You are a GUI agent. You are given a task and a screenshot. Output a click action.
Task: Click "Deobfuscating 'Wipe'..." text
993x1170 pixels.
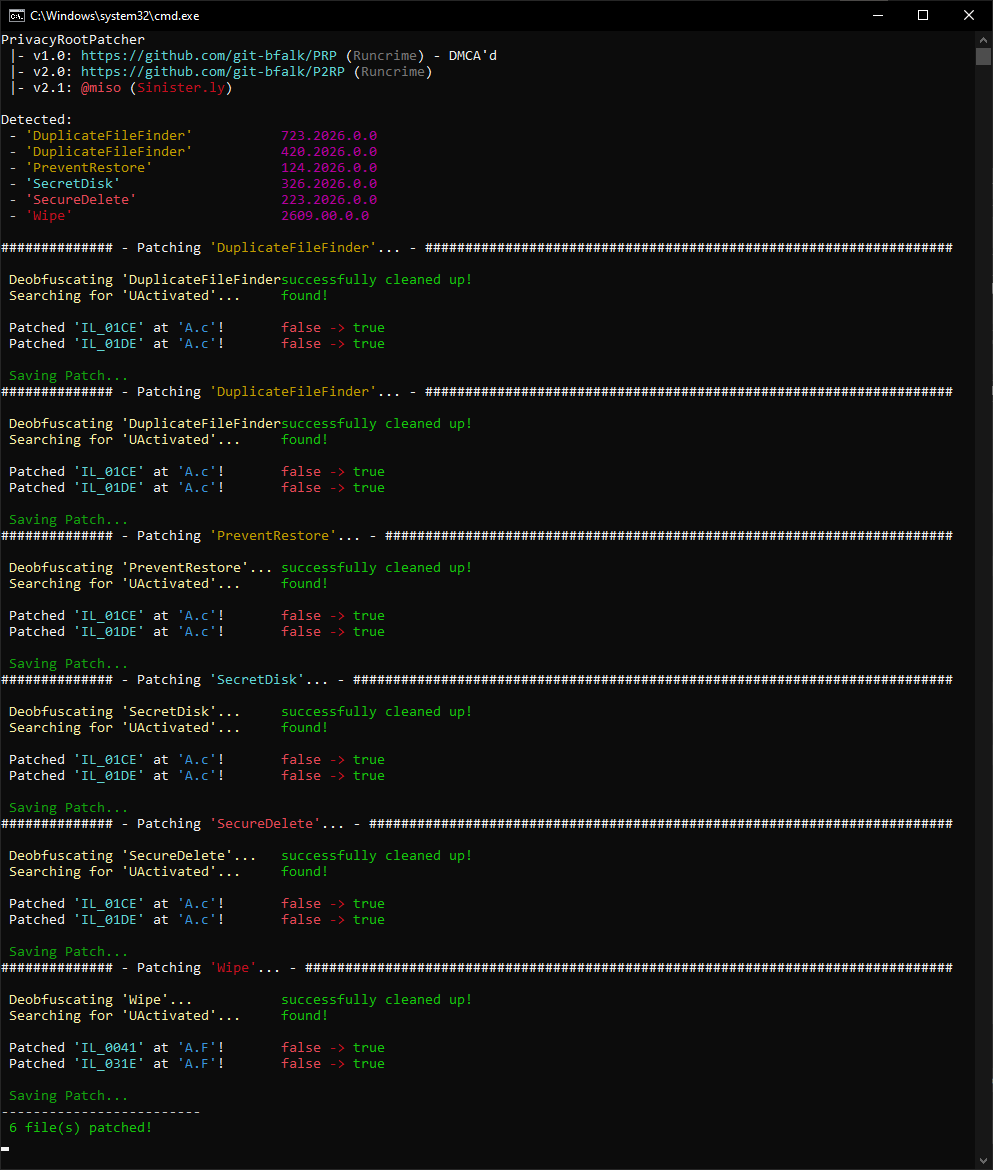[x=101, y=1000]
